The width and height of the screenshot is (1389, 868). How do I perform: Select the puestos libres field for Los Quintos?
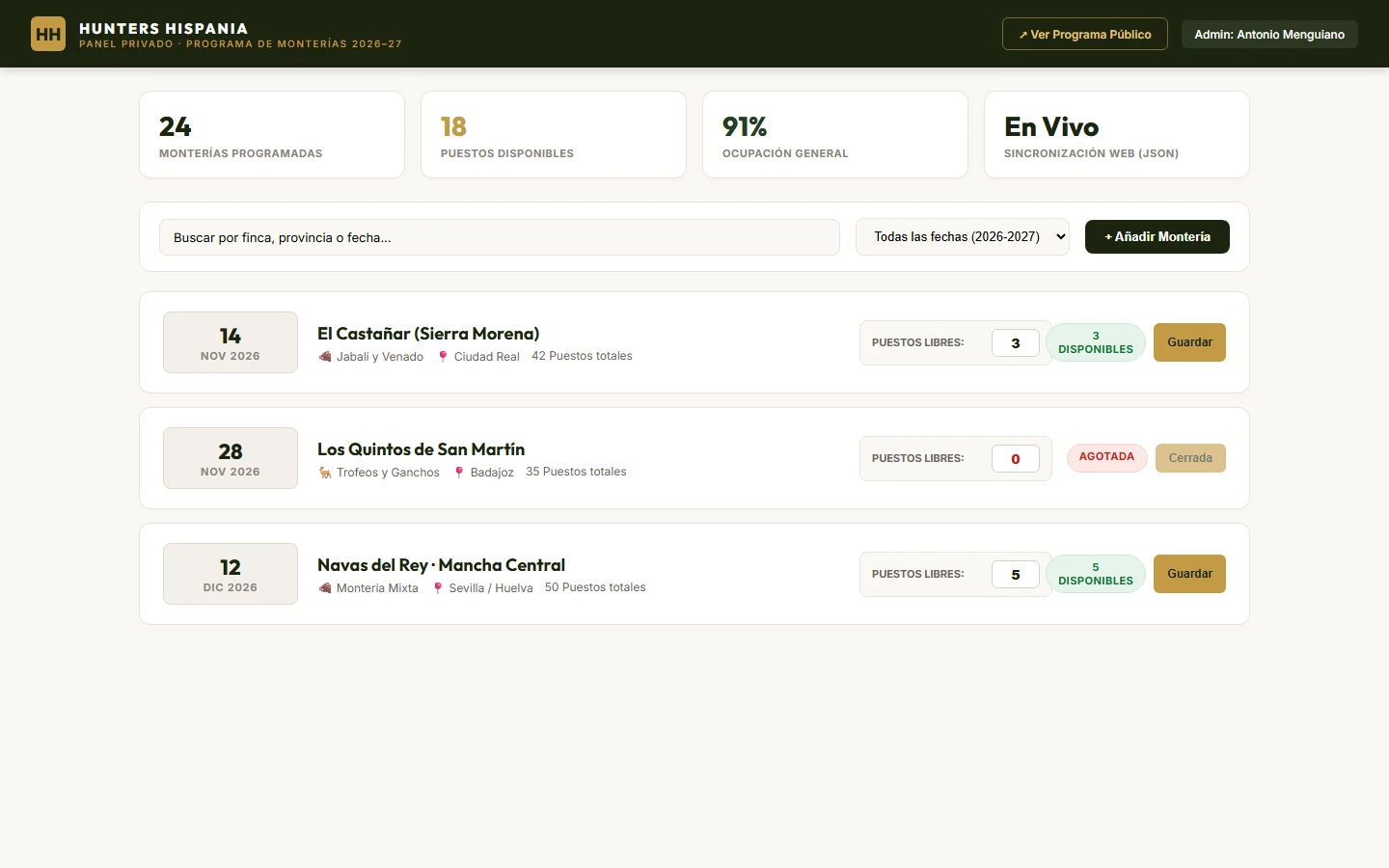pyautogui.click(x=1016, y=459)
